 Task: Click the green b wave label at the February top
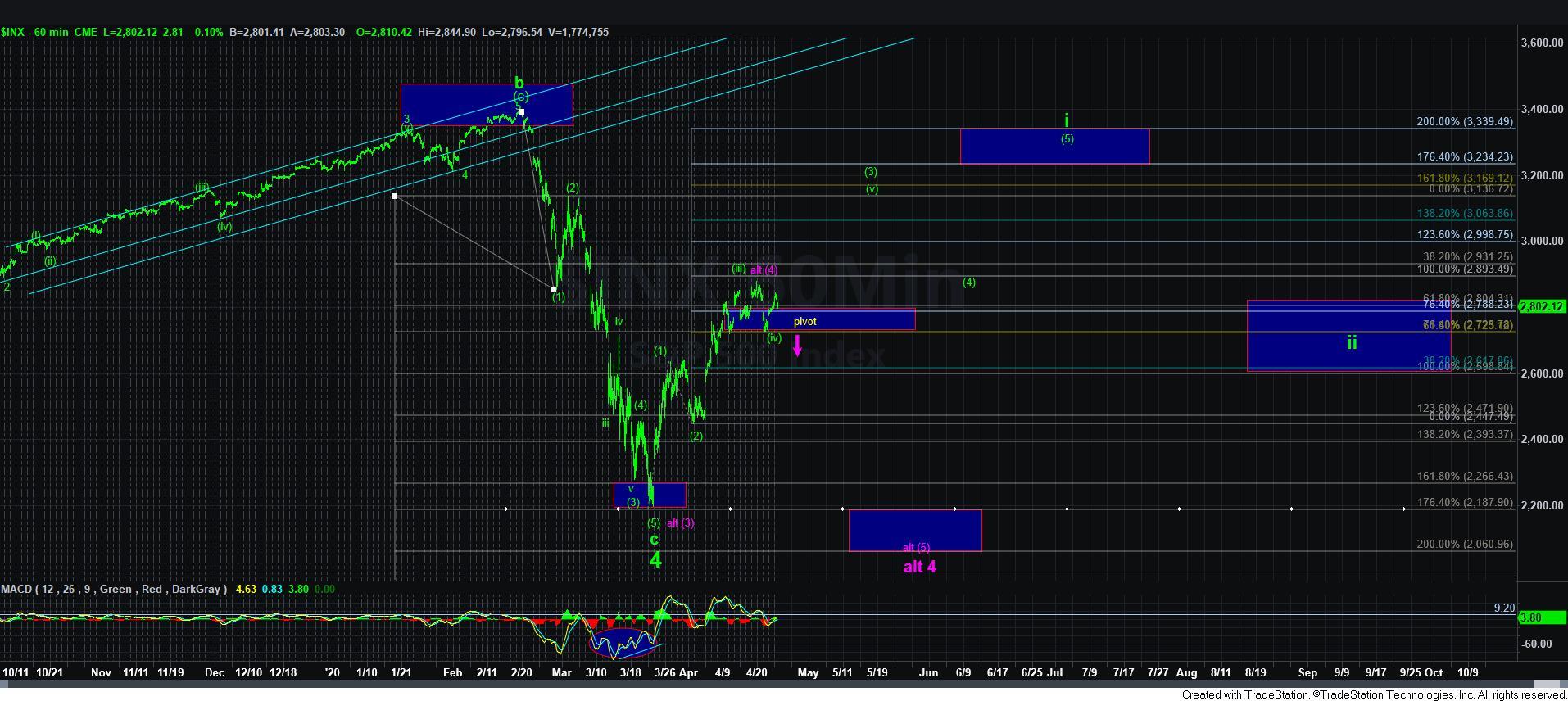click(x=519, y=83)
